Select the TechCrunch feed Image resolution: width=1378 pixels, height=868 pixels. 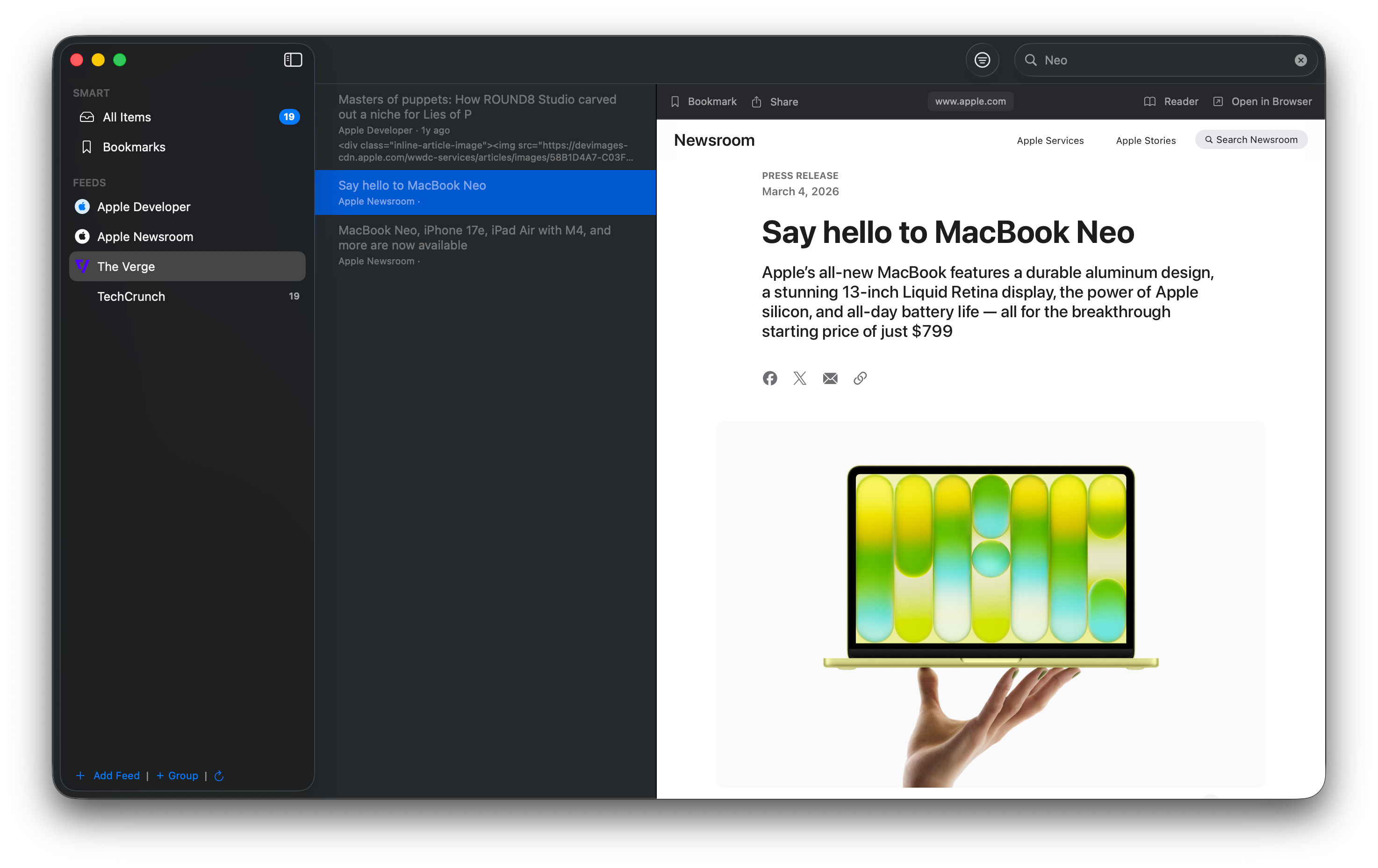(131, 296)
